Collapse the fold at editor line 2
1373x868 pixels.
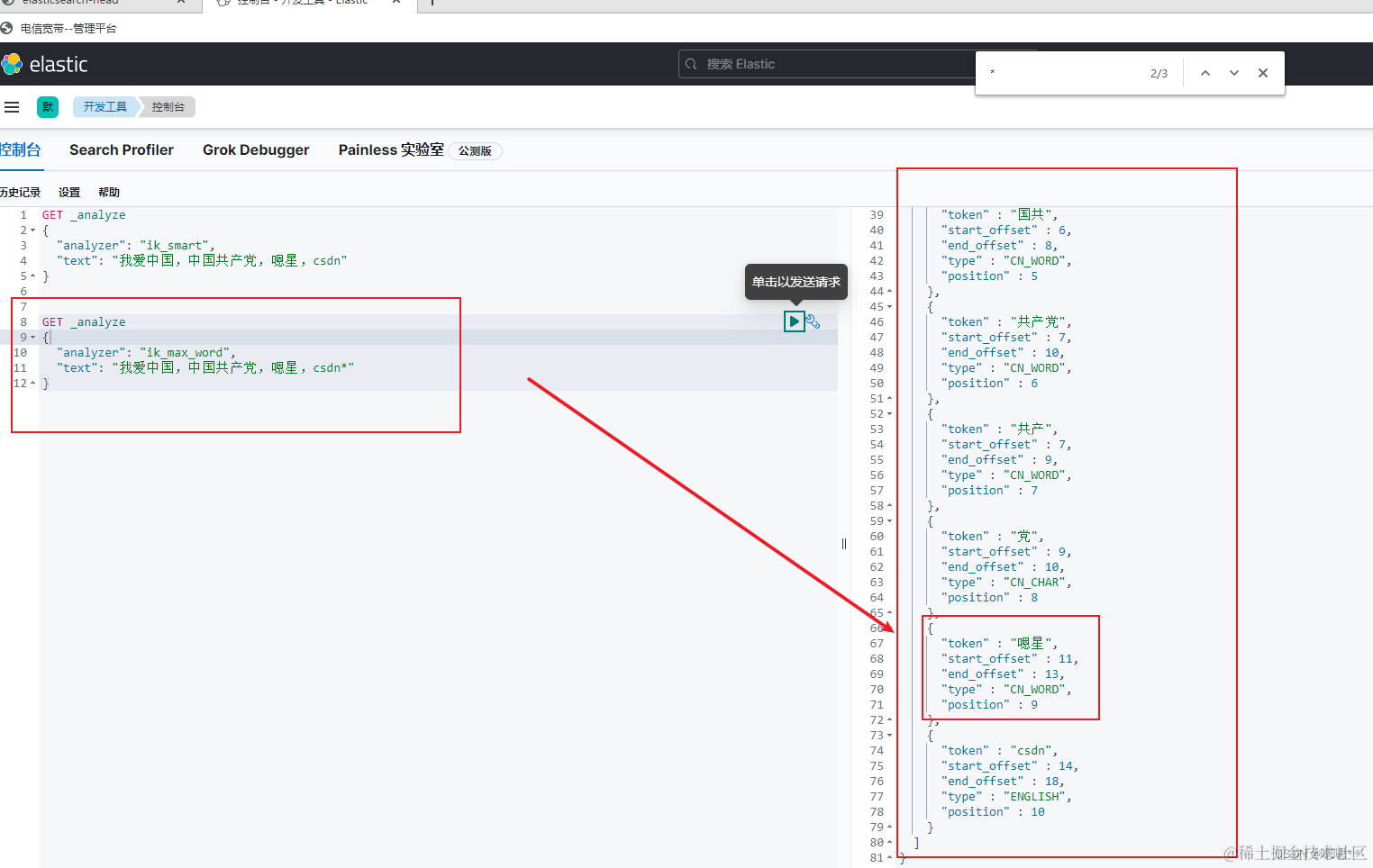click(x=33, y=231)
